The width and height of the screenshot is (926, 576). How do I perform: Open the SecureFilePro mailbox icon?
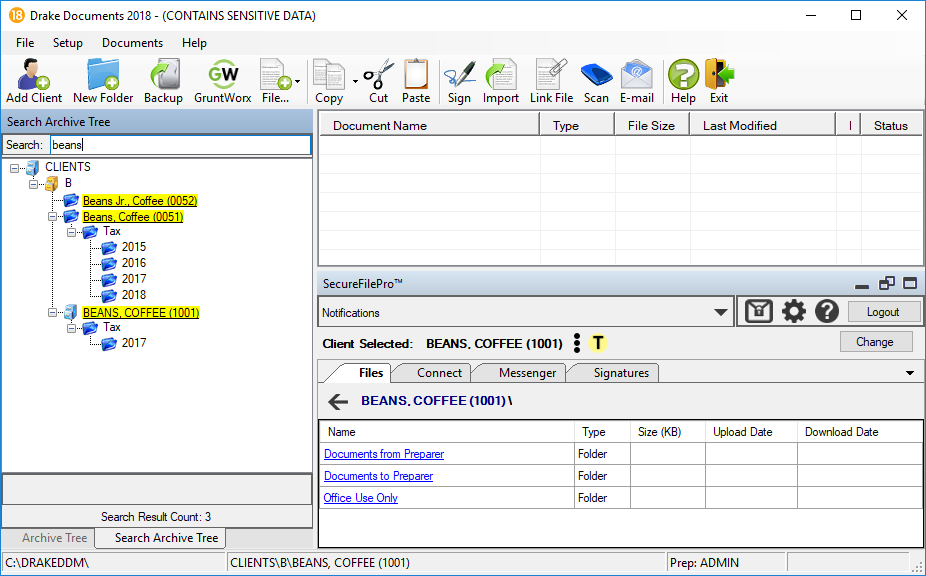(759, 311)
